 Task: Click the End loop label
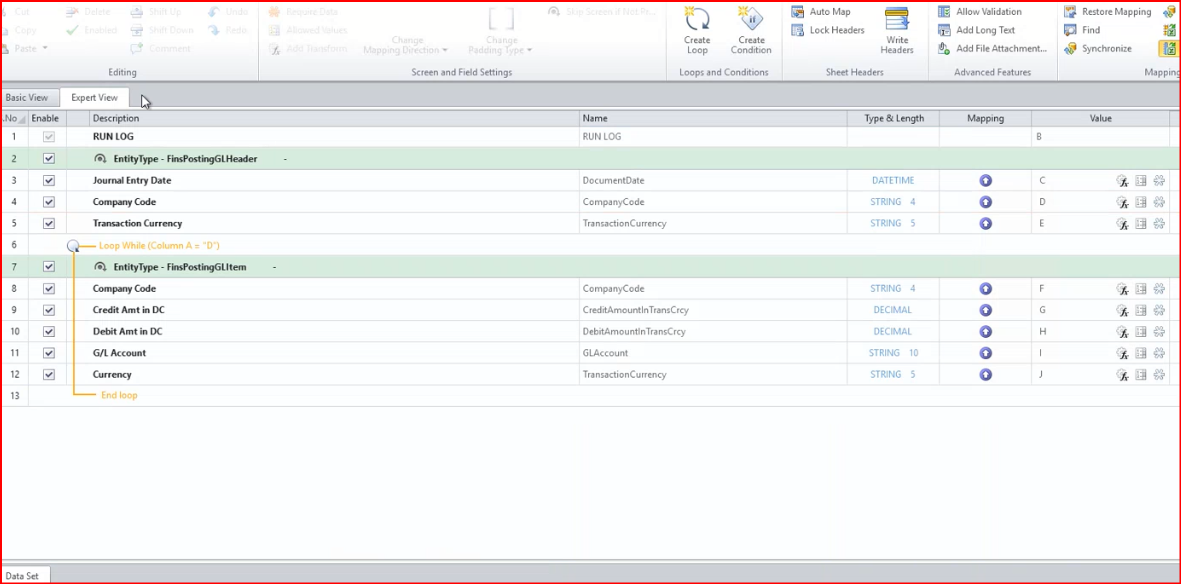click(x=119, y=395)
